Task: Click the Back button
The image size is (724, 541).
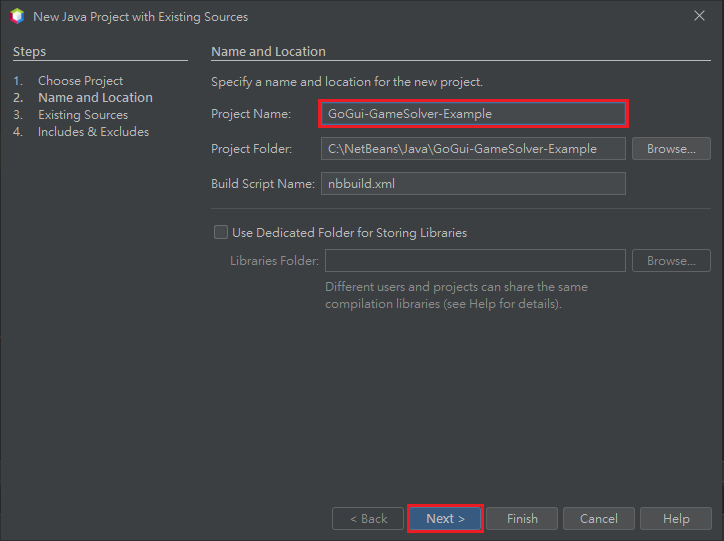Action: coord(368,518)
